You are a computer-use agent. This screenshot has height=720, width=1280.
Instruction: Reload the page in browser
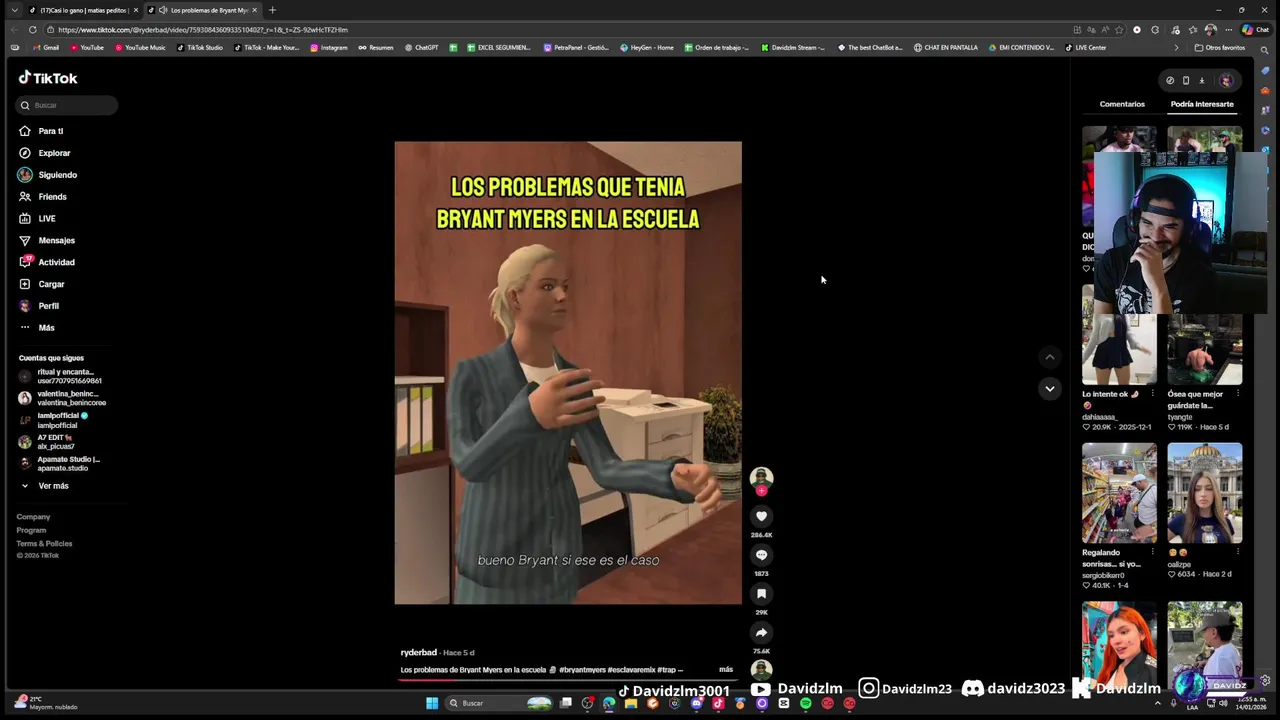point(32,30)
